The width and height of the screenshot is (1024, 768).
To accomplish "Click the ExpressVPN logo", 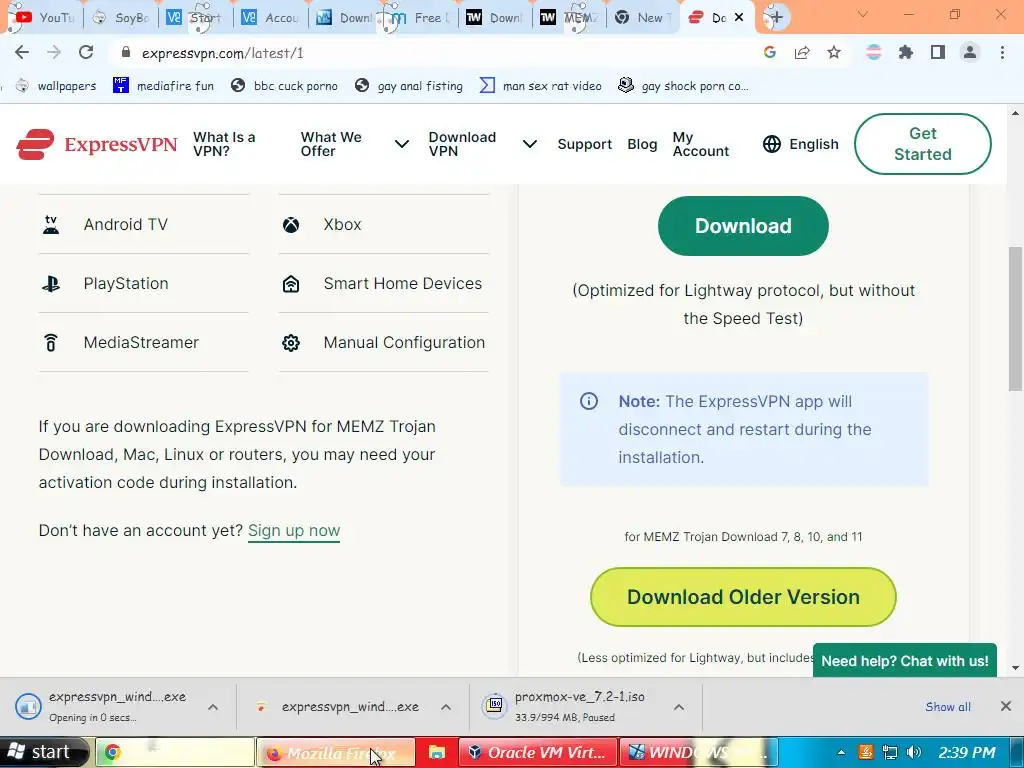I will pos(97,144).
